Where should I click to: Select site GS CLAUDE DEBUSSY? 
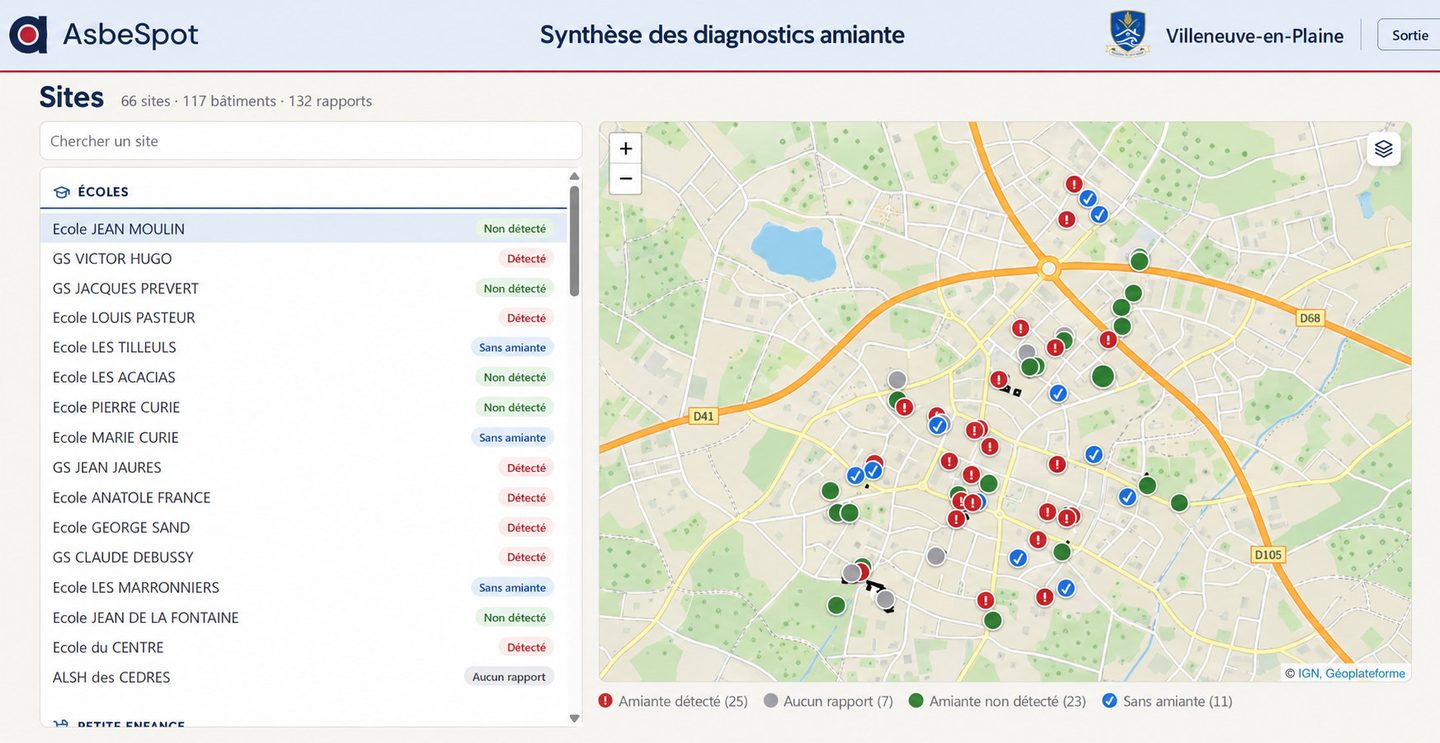point(303,557)
